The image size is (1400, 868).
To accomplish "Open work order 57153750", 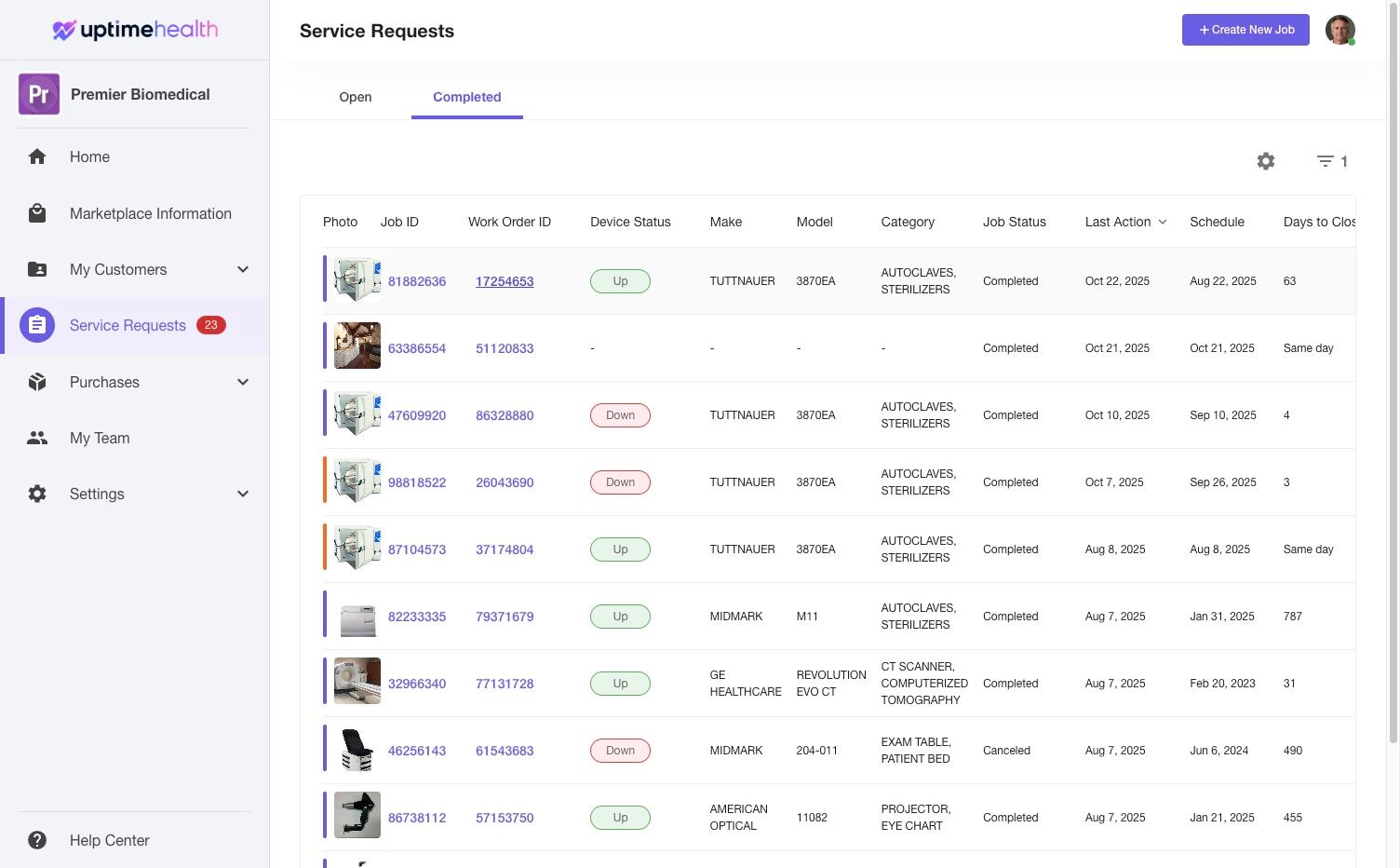I will pyautogui.click(x=505, y=818).
